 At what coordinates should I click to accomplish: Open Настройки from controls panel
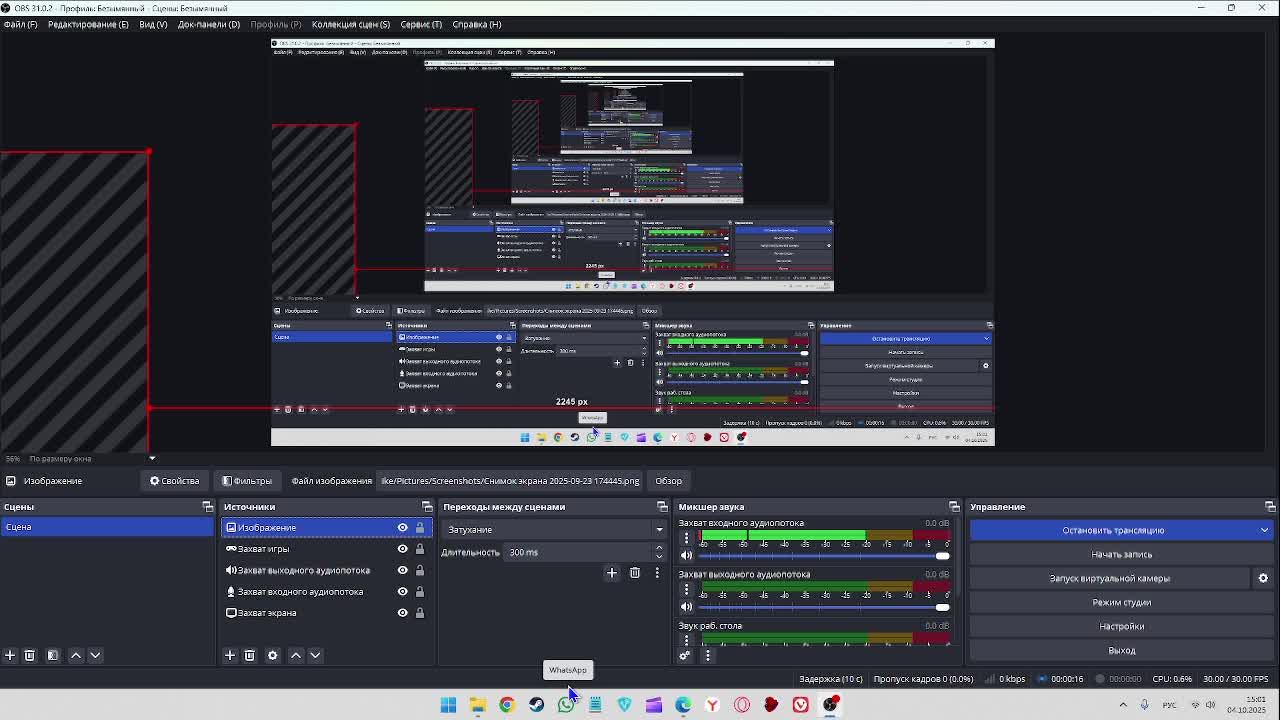point(1122,626)
